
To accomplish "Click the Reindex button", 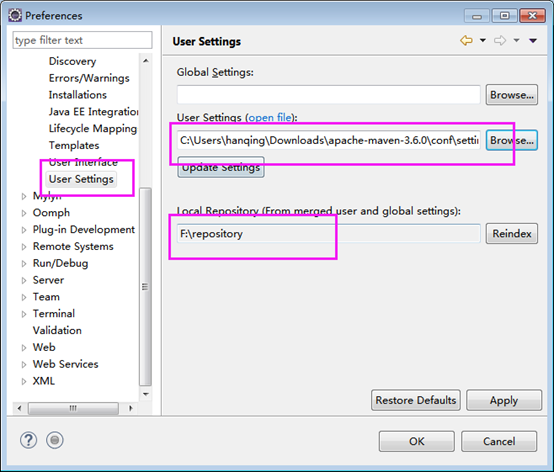I will [x=512, y=234].
